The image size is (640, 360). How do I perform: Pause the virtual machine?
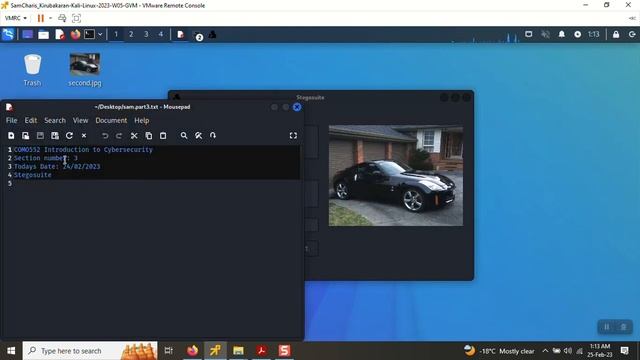click(x=40, y=18)
